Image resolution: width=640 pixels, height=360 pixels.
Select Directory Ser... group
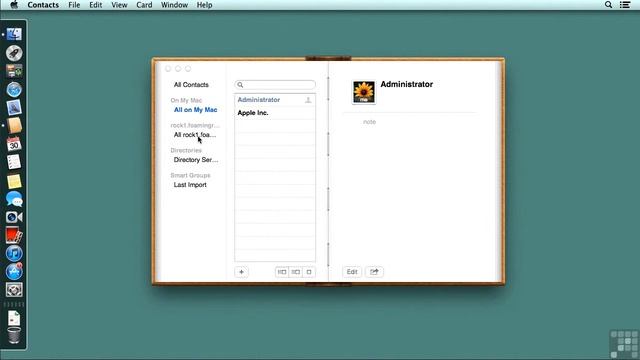[x=196, y=160]
